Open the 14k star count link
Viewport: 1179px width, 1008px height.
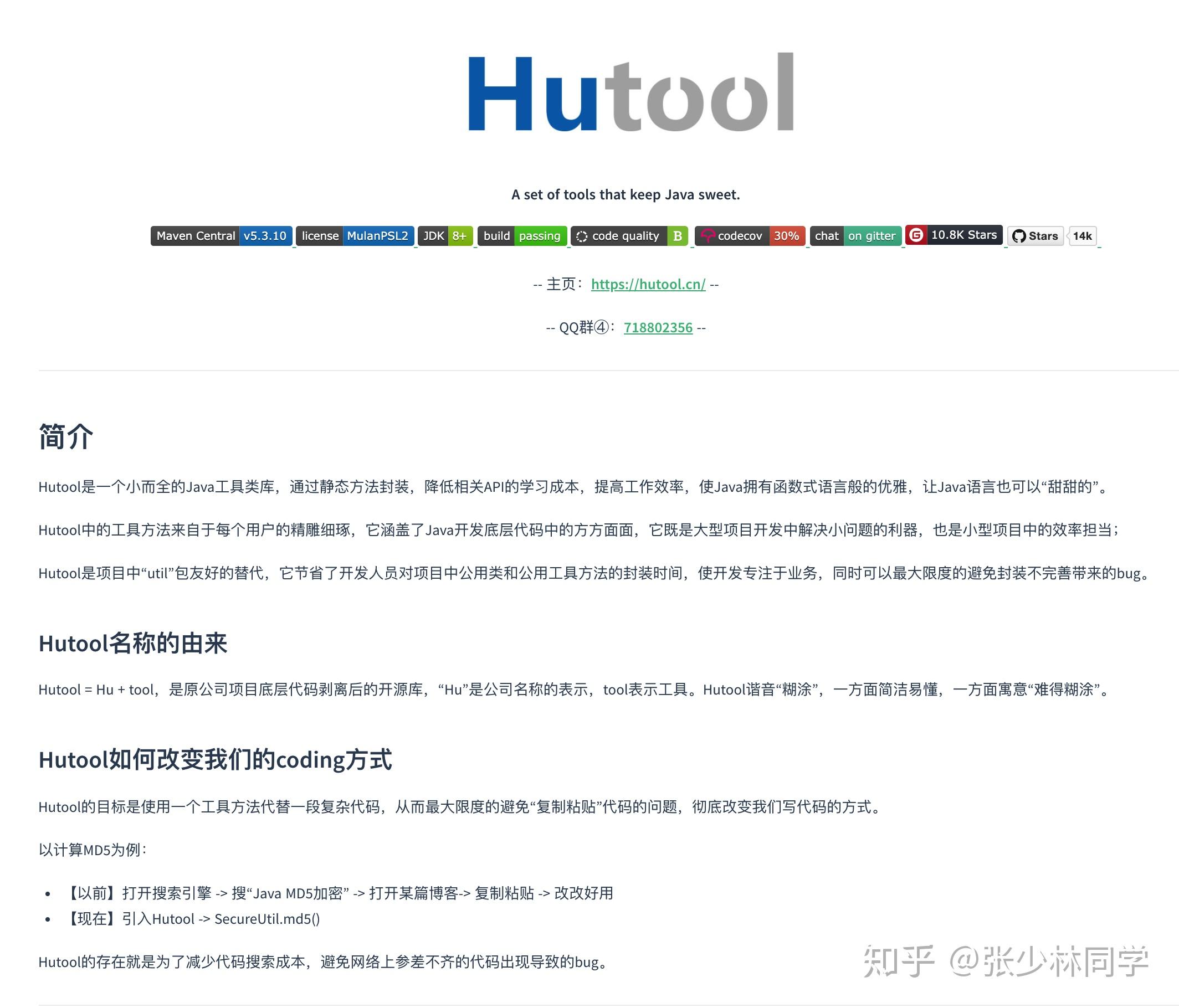click(x=1083, y=236)
